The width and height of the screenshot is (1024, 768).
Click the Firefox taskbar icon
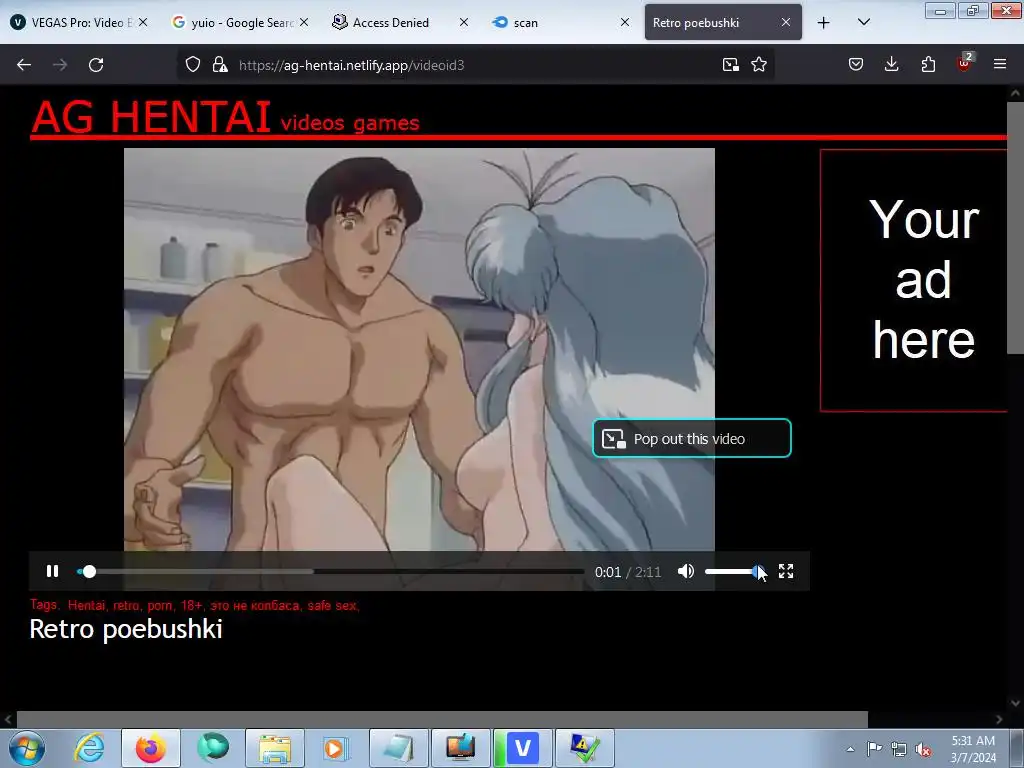click(151, 748)
